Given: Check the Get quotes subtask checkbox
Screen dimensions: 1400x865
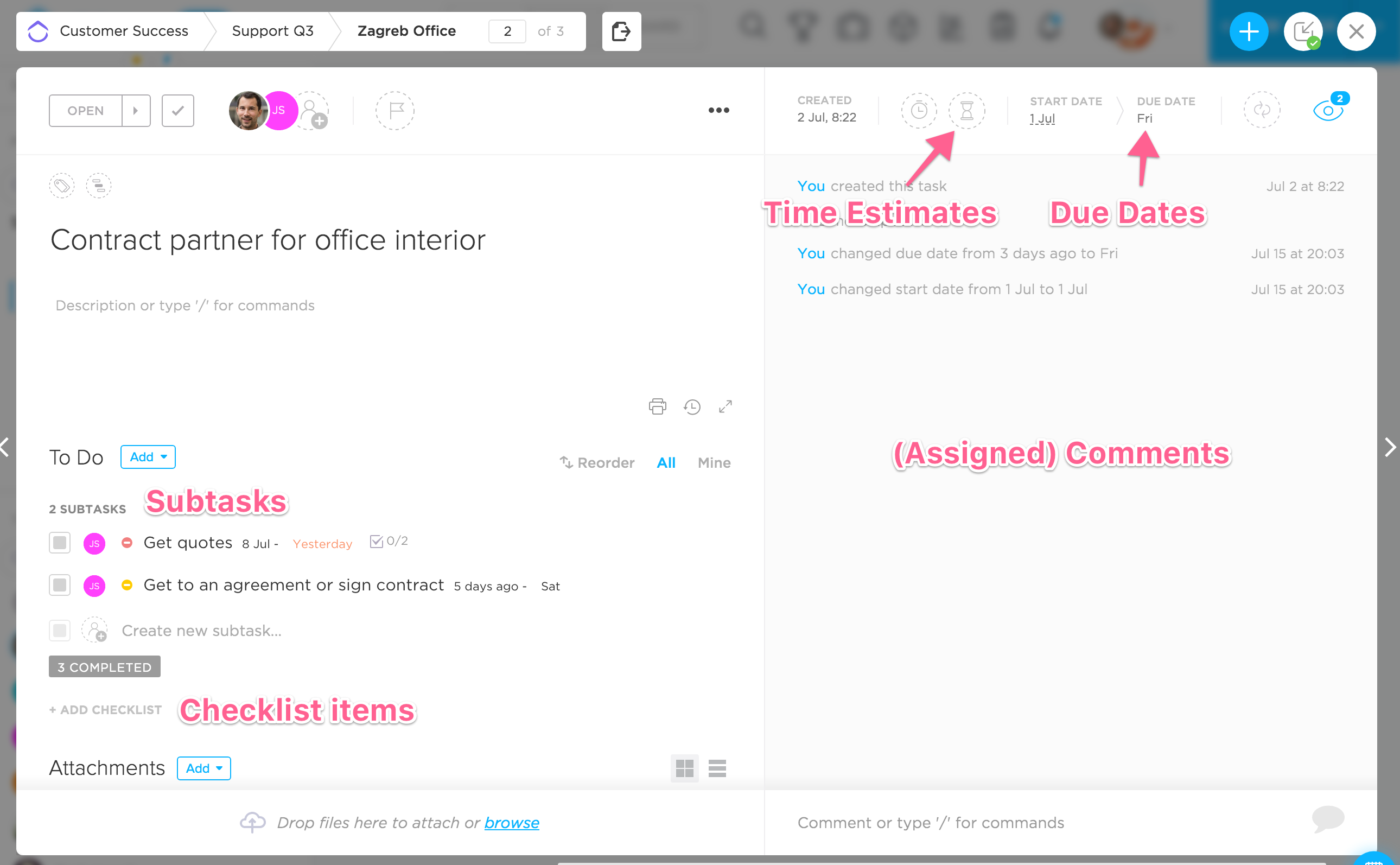Looking at the screenshot, I should click(x=60, y=543).
